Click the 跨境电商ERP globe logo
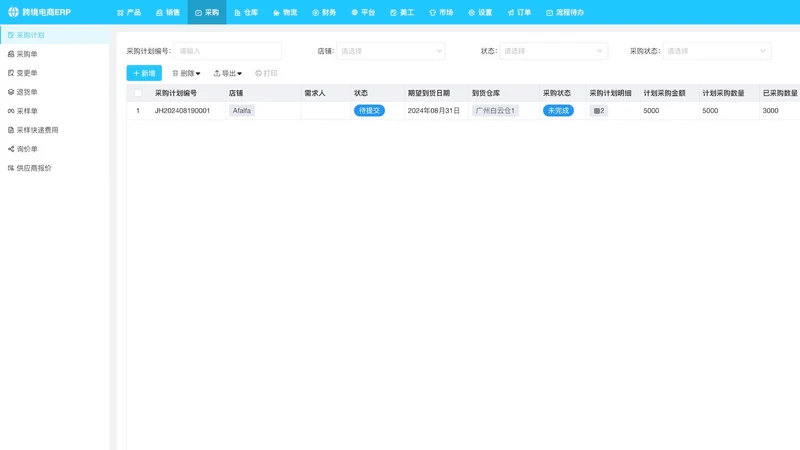Image resolution: width=800 pixels, height=450 pixels. 13,12
